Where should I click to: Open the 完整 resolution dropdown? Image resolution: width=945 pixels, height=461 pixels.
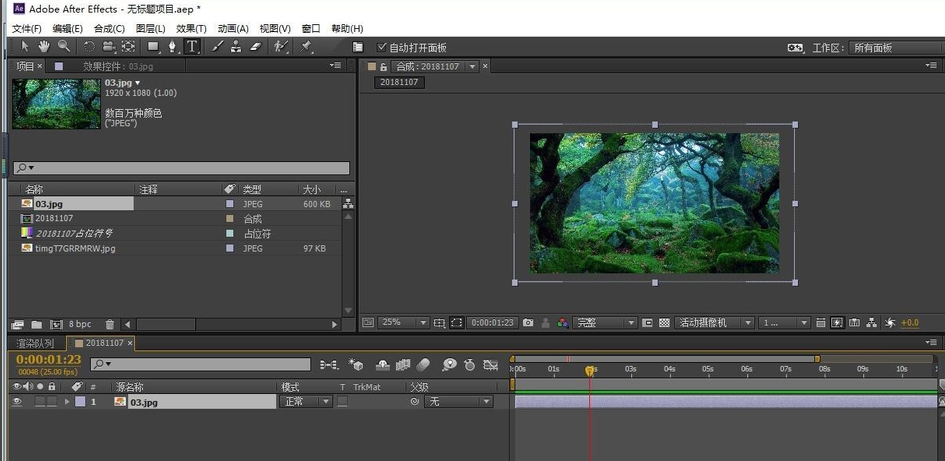click(x=604, y=322)
